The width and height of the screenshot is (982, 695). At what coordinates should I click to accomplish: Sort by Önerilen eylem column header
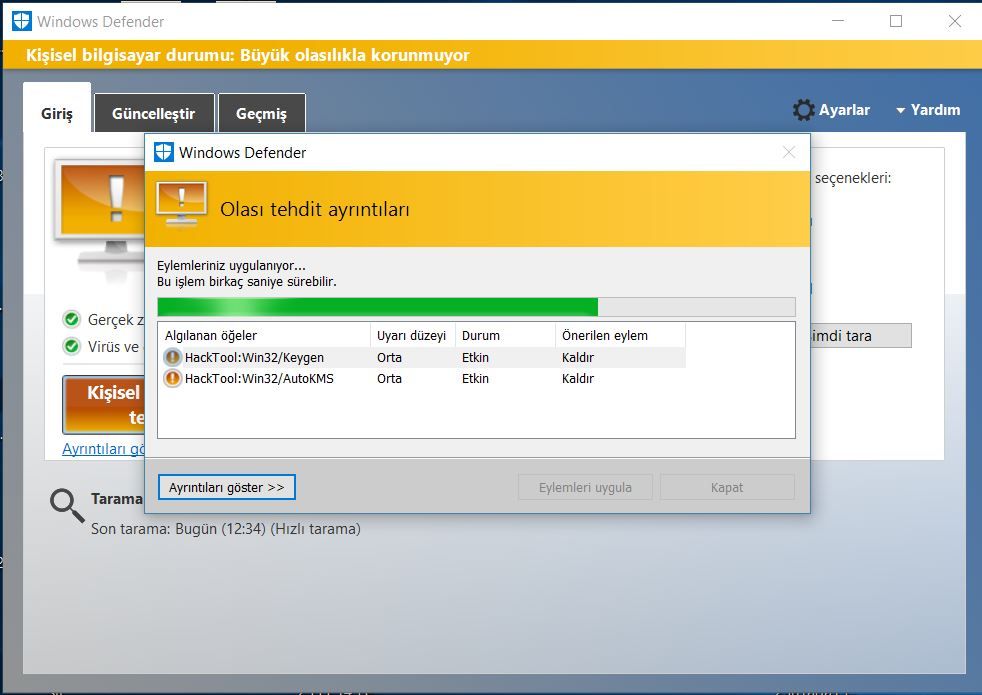coord(621,336)
